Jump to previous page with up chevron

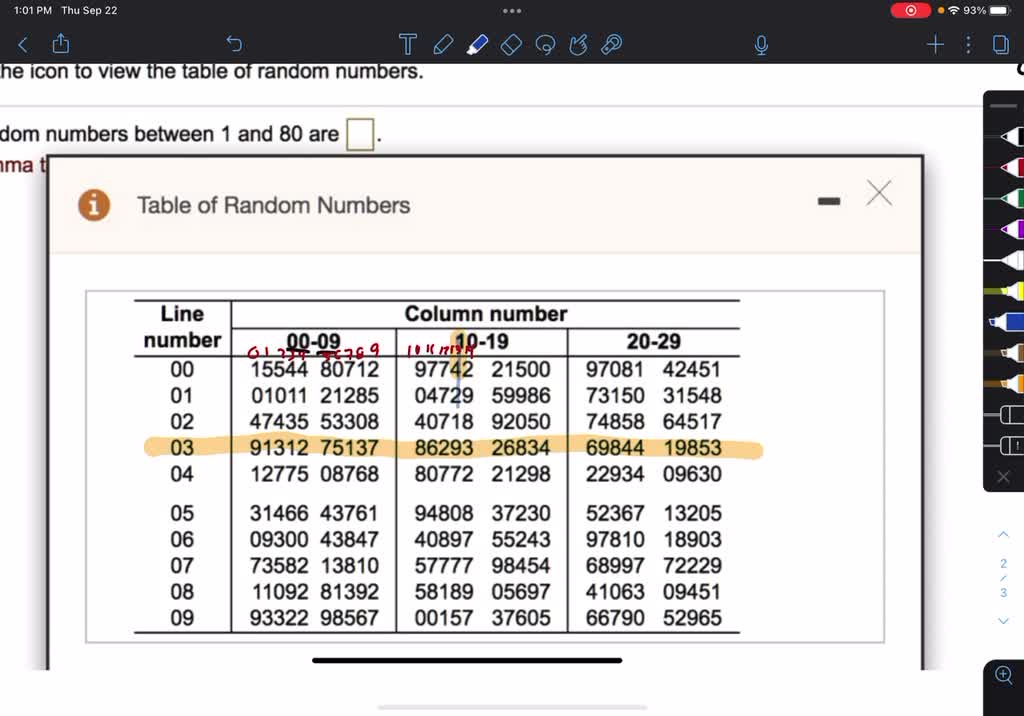click(x=1004, y=536)
